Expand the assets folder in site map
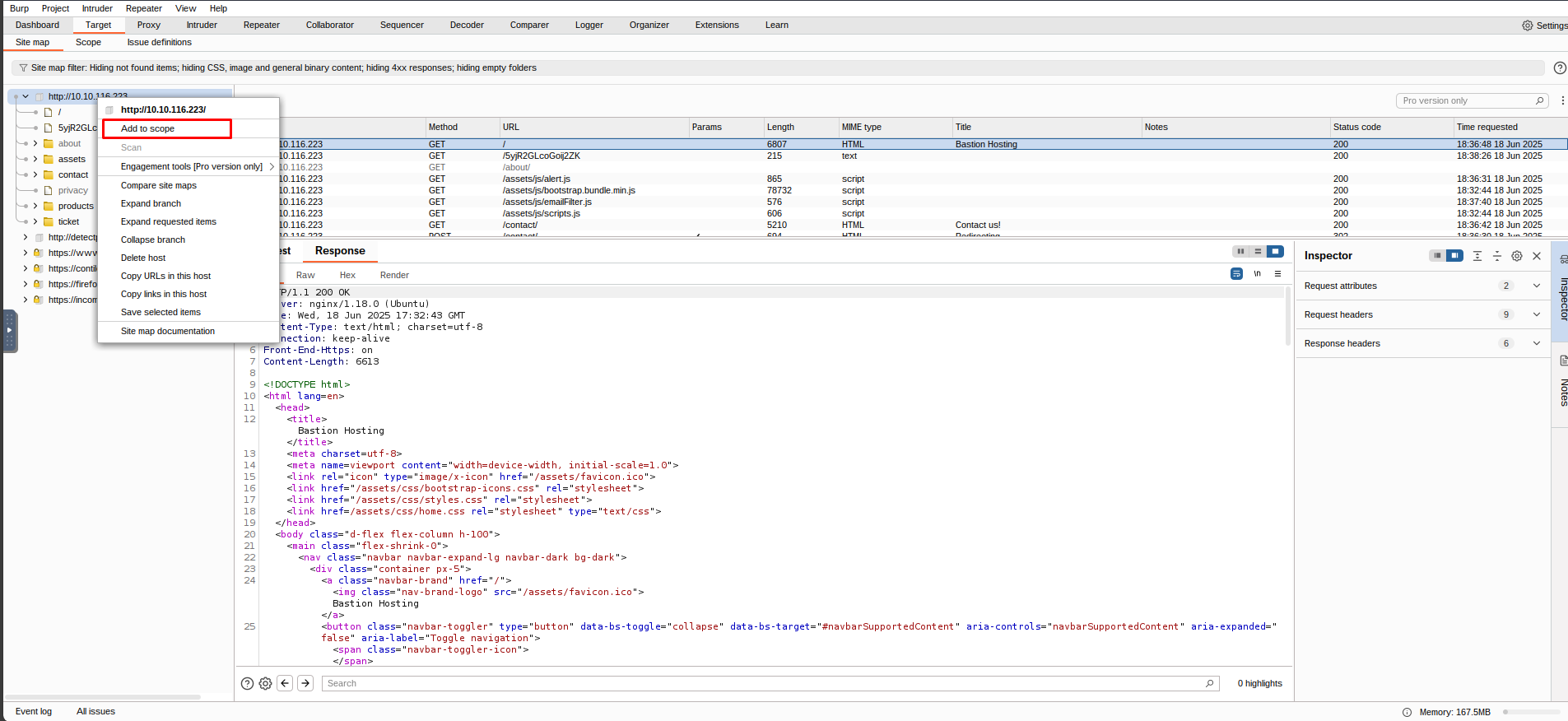 point(35,159)
